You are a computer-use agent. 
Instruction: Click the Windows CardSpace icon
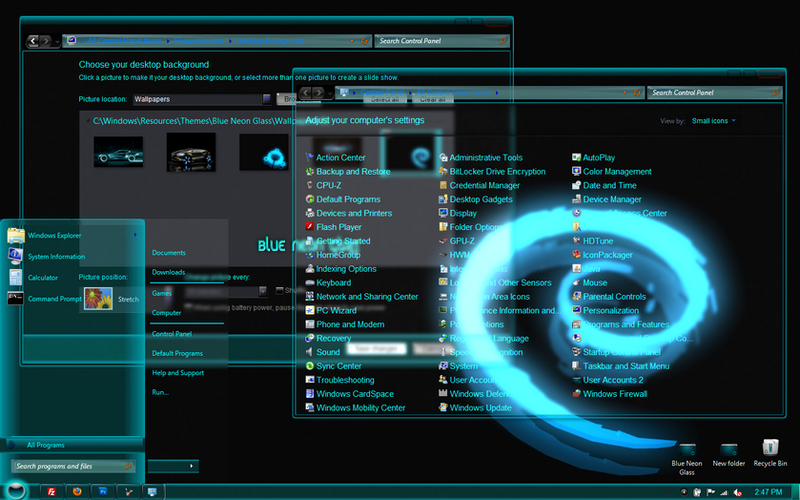pyautogui.click(x=309, y=393)
